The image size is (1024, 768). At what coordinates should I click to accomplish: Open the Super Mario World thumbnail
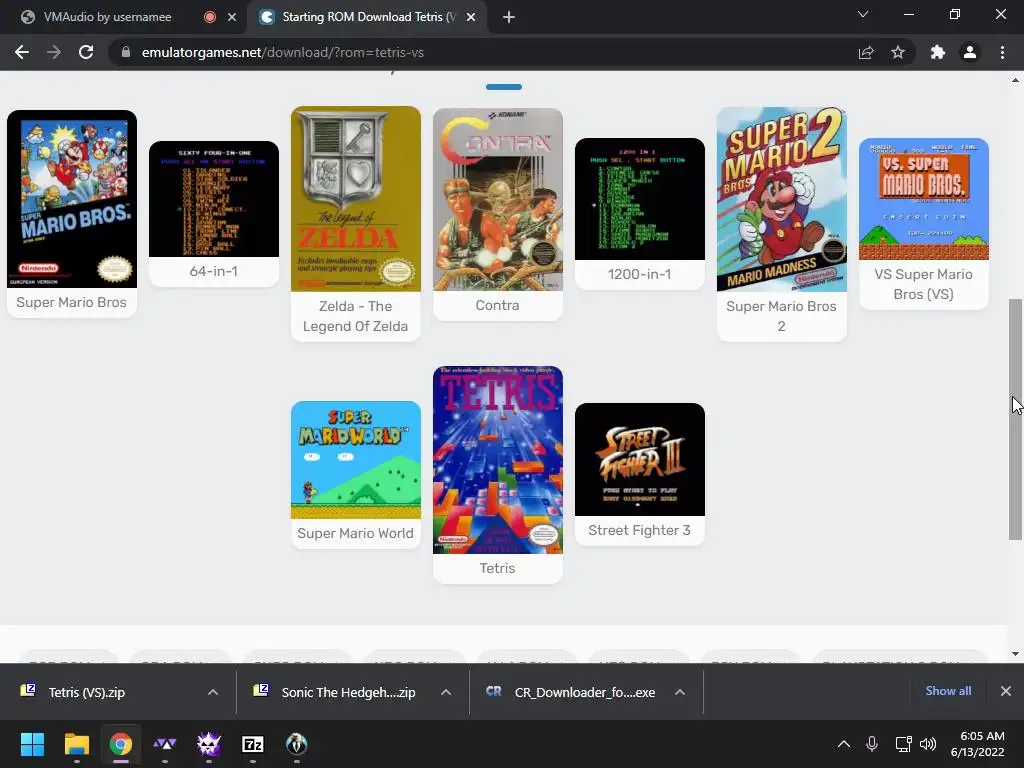[356, 460]
